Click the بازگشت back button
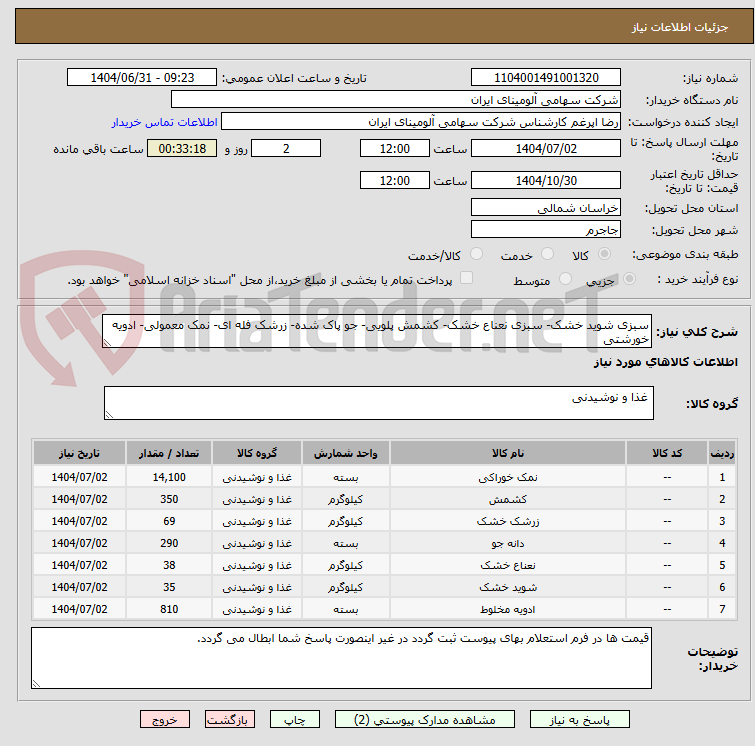This screenshot has height=746, width=755. (231, 719)
